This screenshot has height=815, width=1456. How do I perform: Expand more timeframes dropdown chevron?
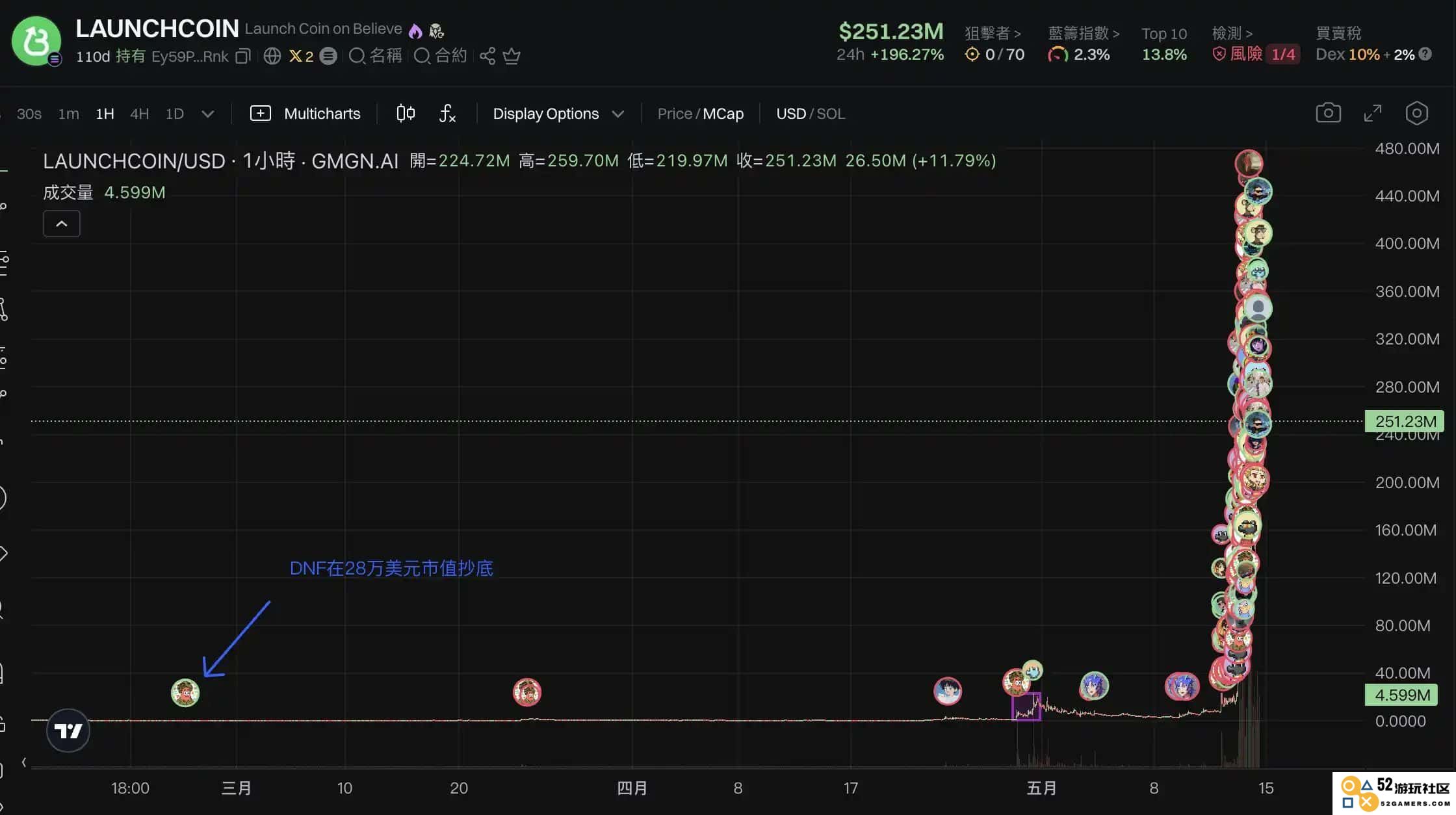[x=208, y=114]
